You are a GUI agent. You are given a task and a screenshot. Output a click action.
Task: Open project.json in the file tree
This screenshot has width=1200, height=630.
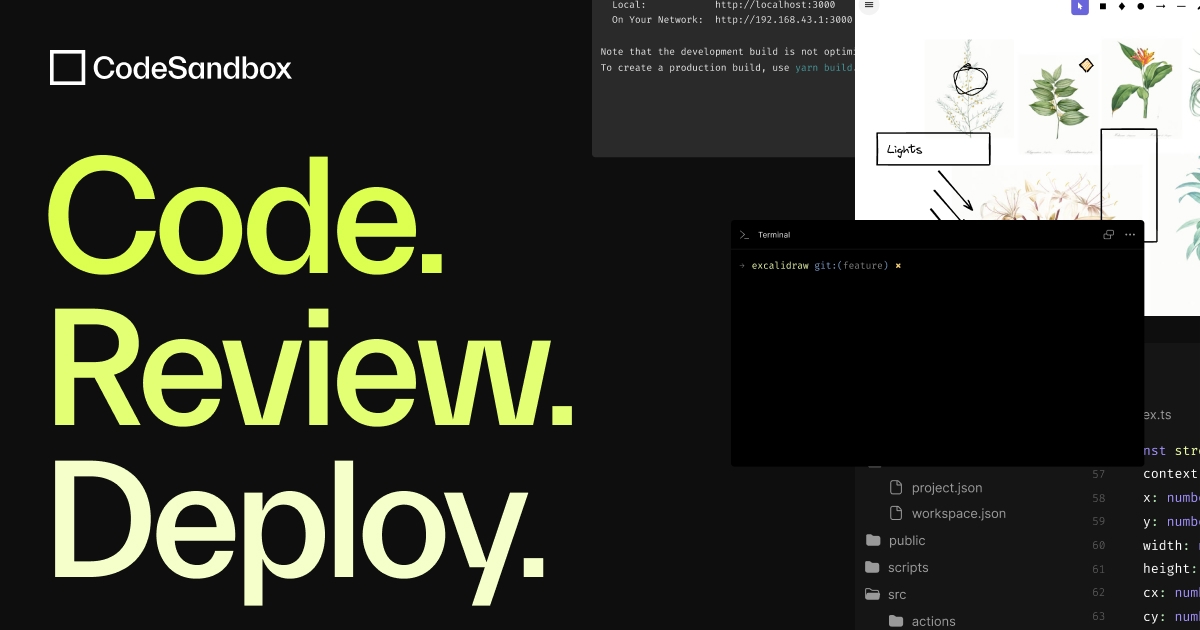946,488
